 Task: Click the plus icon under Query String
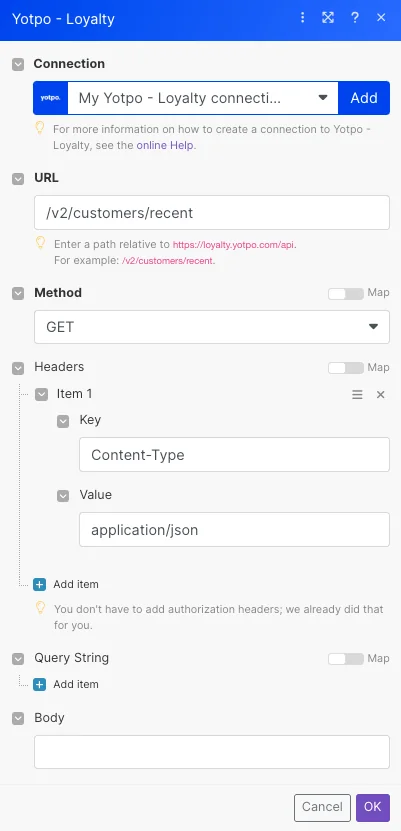point(40,685)
